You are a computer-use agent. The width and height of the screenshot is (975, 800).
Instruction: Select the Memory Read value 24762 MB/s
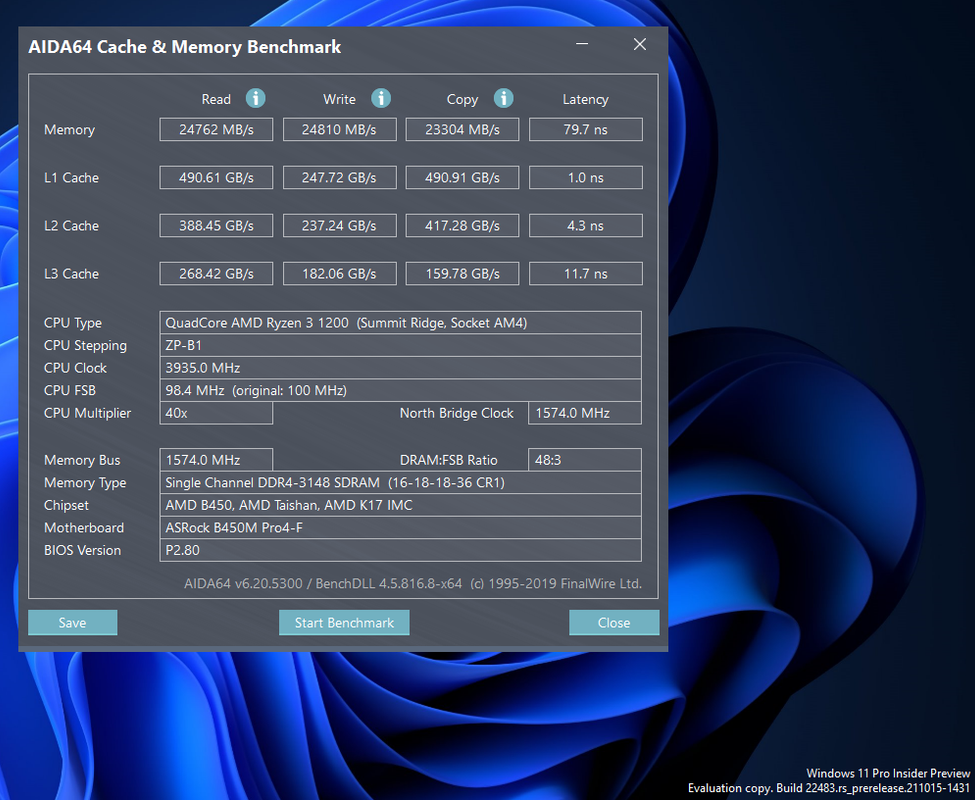[x=216, y=129]
